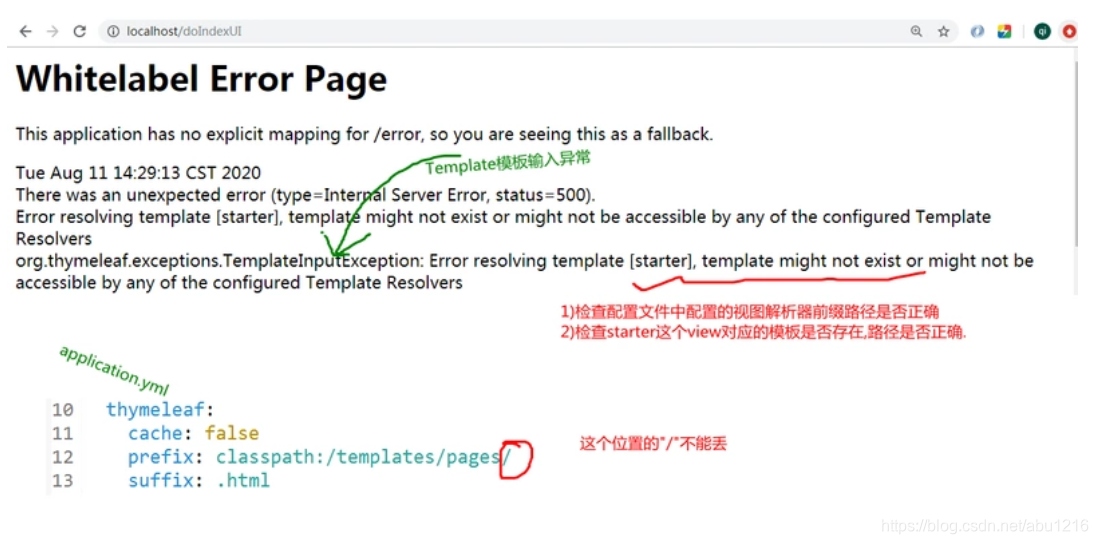Click the red update arrow icon
The width and height of the screenshot is (1098, 544).
click(x=1069, y=32)
